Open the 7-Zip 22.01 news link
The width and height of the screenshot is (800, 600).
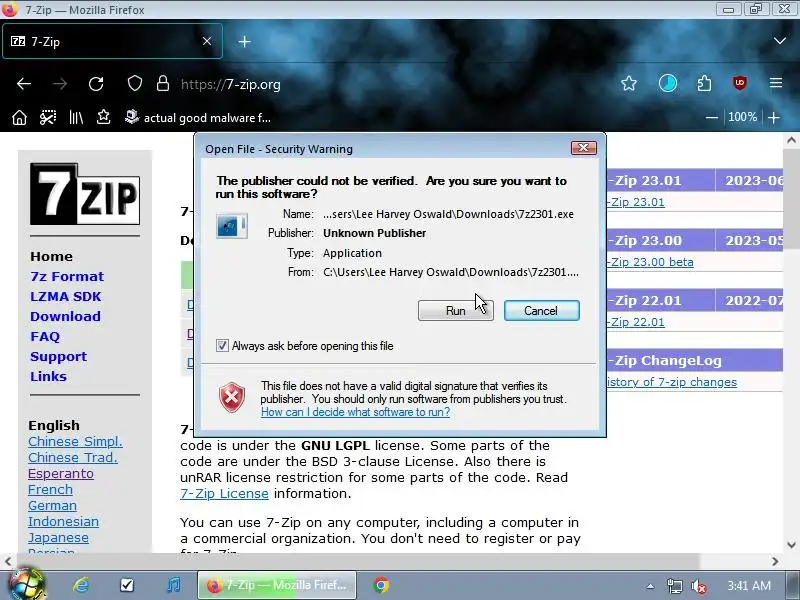636,322
